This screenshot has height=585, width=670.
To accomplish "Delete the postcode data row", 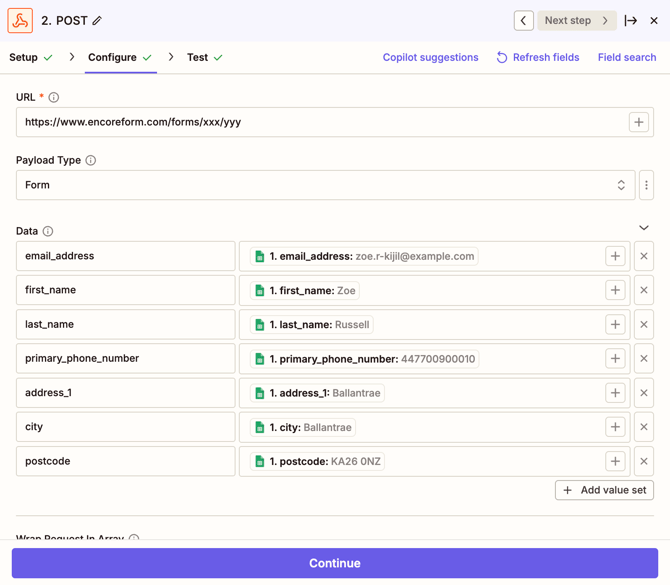I will pyautogui.click(x=644, y=461).
